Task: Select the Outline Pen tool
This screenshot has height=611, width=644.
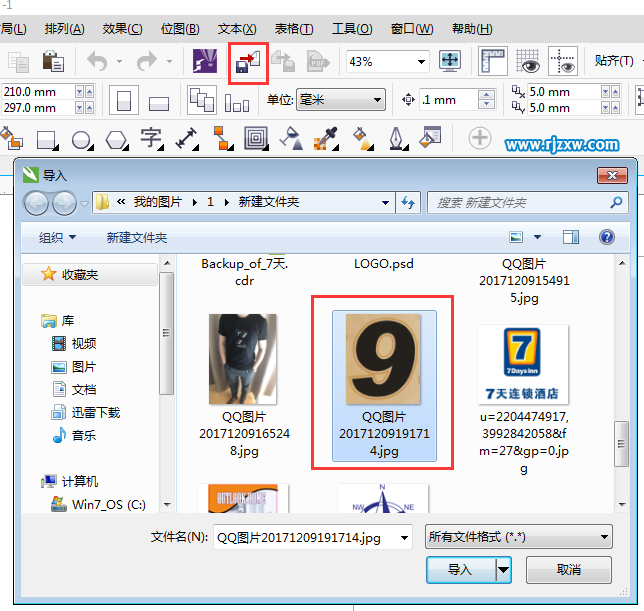Action: click(398, 138)
